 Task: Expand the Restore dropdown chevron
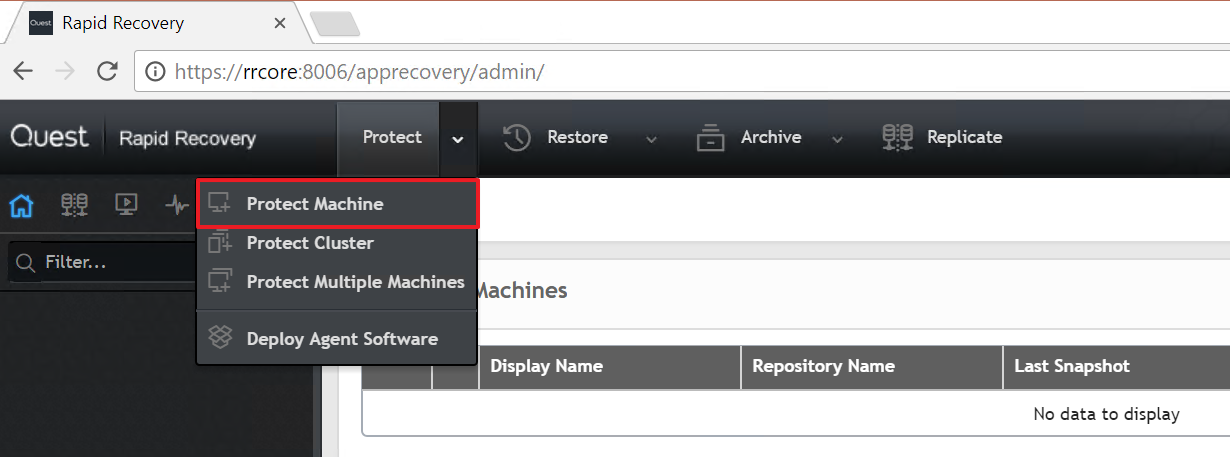[x=651, y=139]
